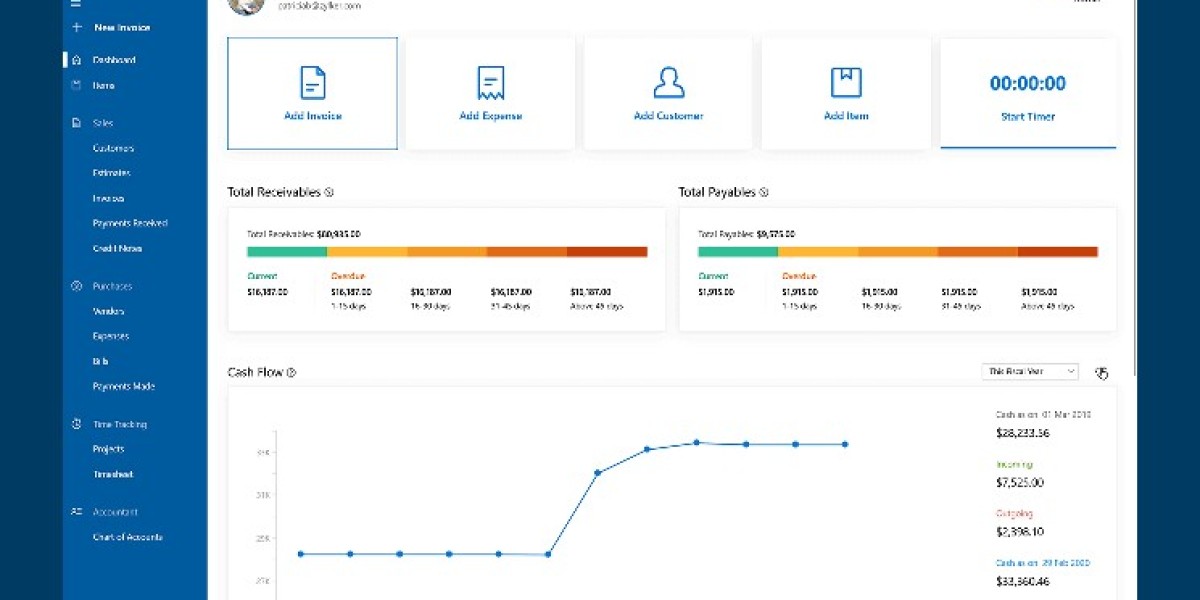Click the plus icon beside New Invoice

coord(76,28)
